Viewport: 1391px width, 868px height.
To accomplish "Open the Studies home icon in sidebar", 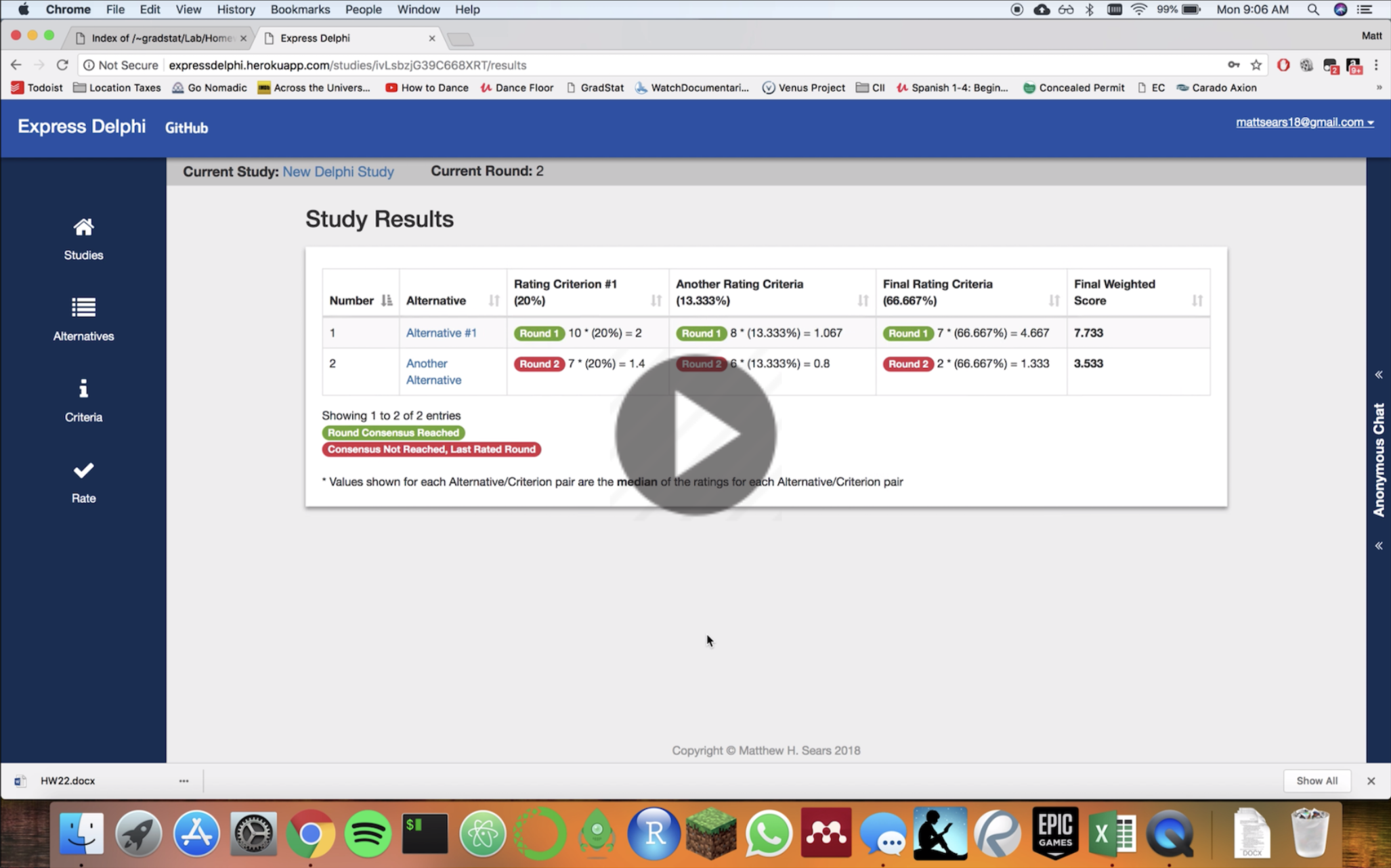I will tap(83, 227).
